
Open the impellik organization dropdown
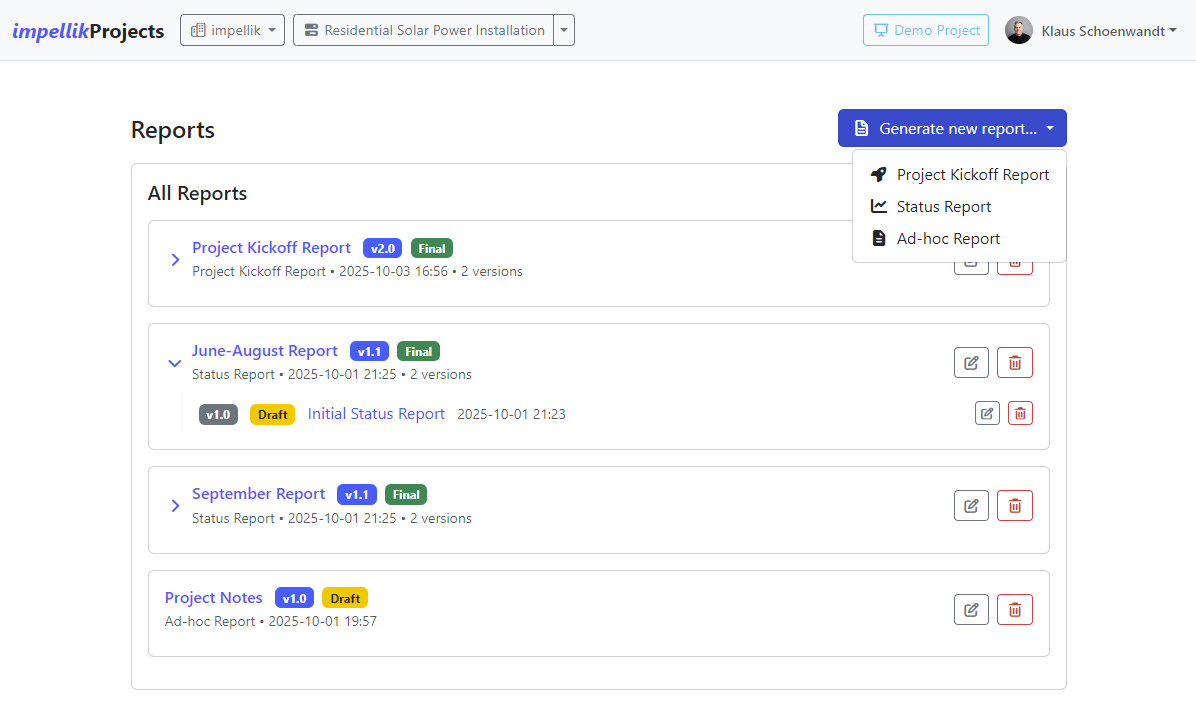click(x=233, y=31)
